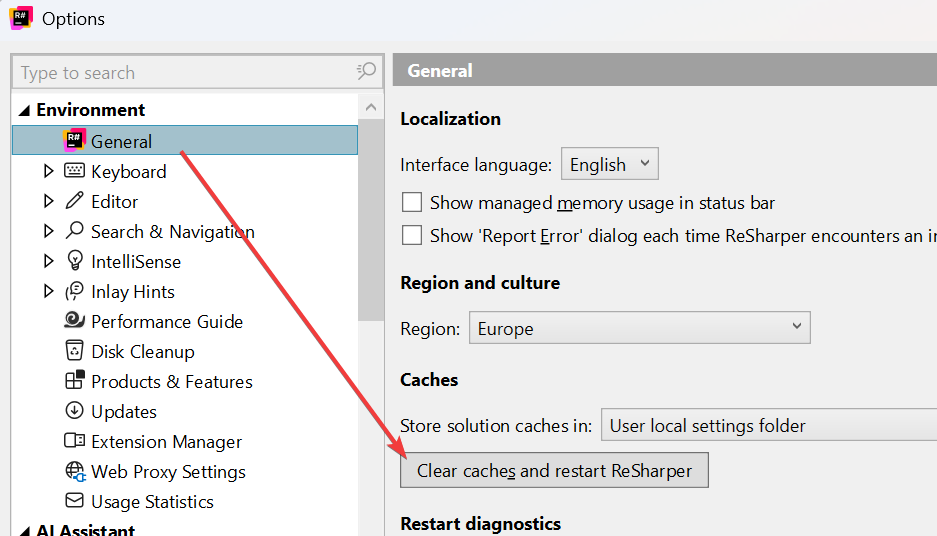The height and width of the screenshot is (536, 937).
Task: Open the Region dropdown showing Europe
Action: click(639, 327)
